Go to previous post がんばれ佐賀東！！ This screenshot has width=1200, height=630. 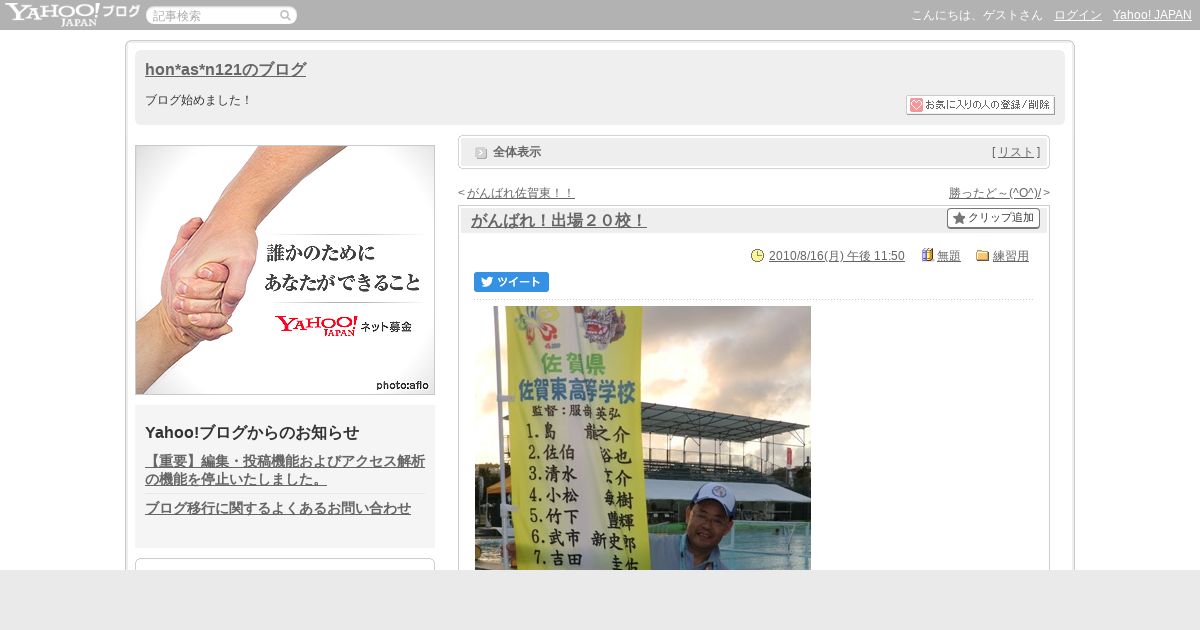point(520,193)
